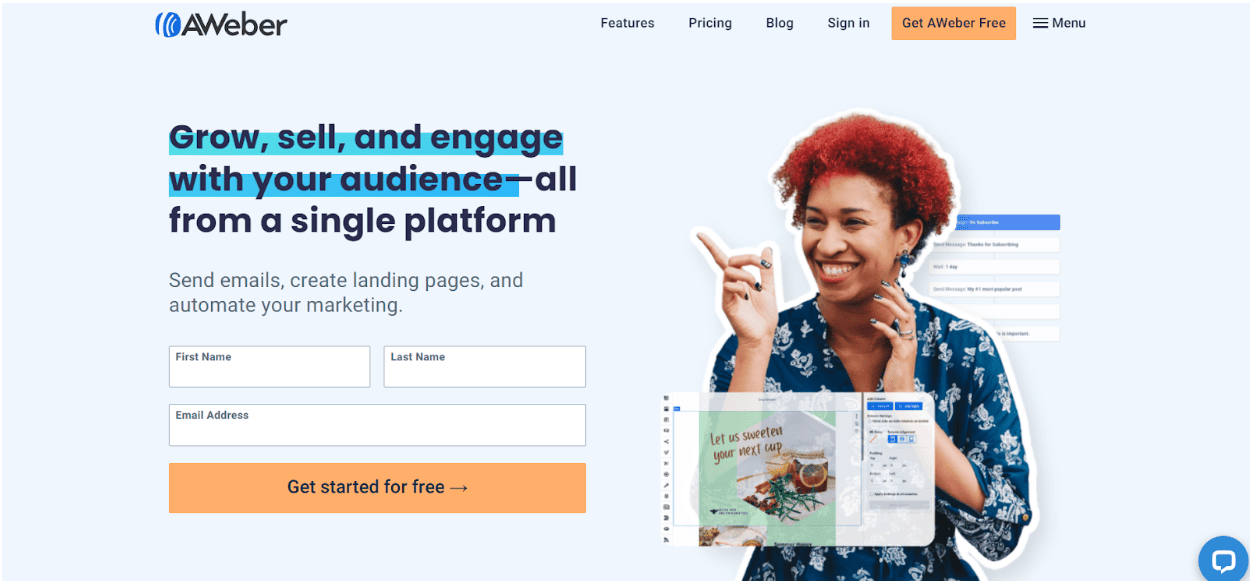The height and width of the screenshot is (582, 1254).
Task: Focus the Last Name field
Action: click(485, 367)
